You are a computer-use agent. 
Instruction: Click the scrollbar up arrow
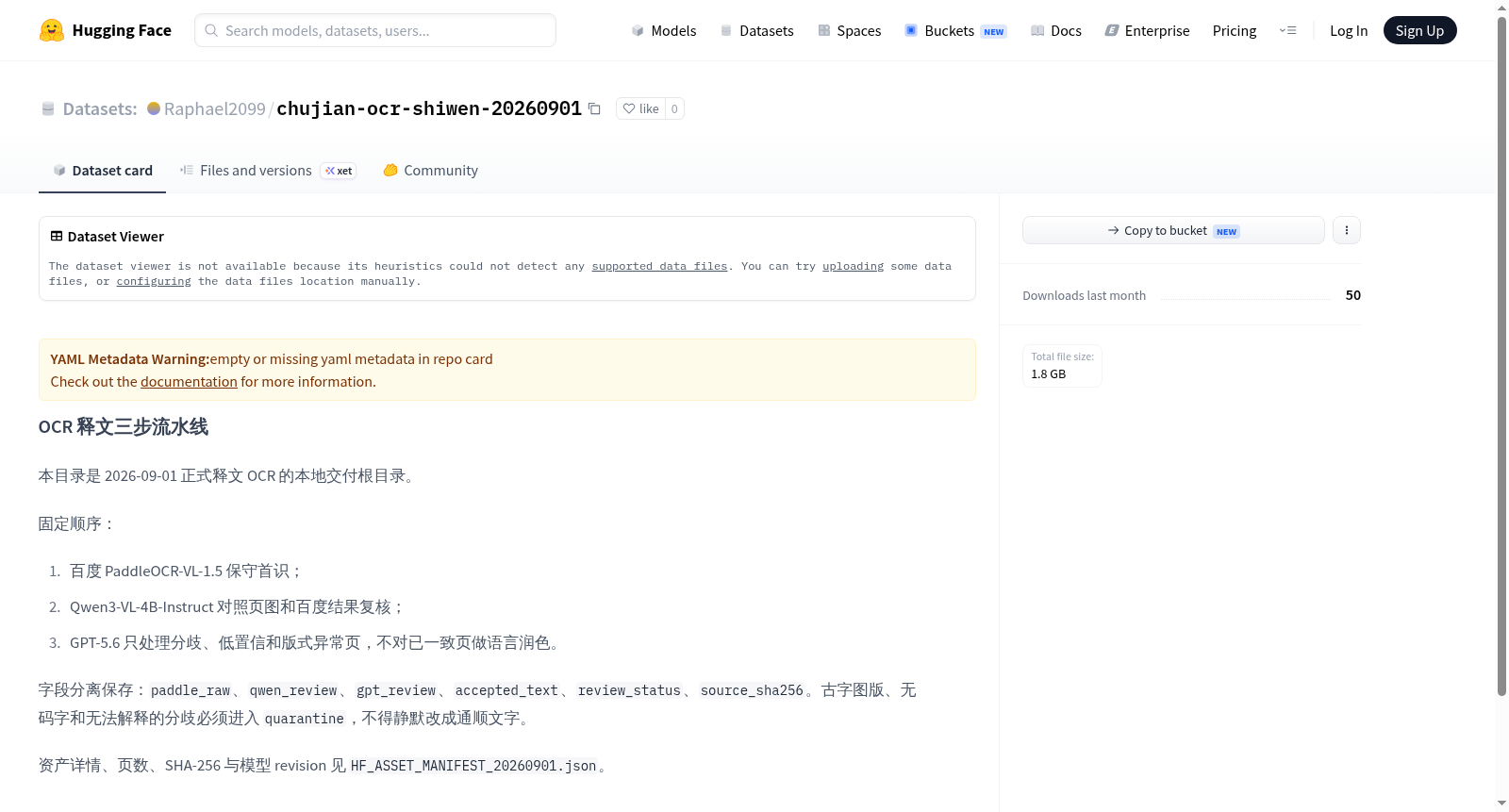[x=1501, y=8]
